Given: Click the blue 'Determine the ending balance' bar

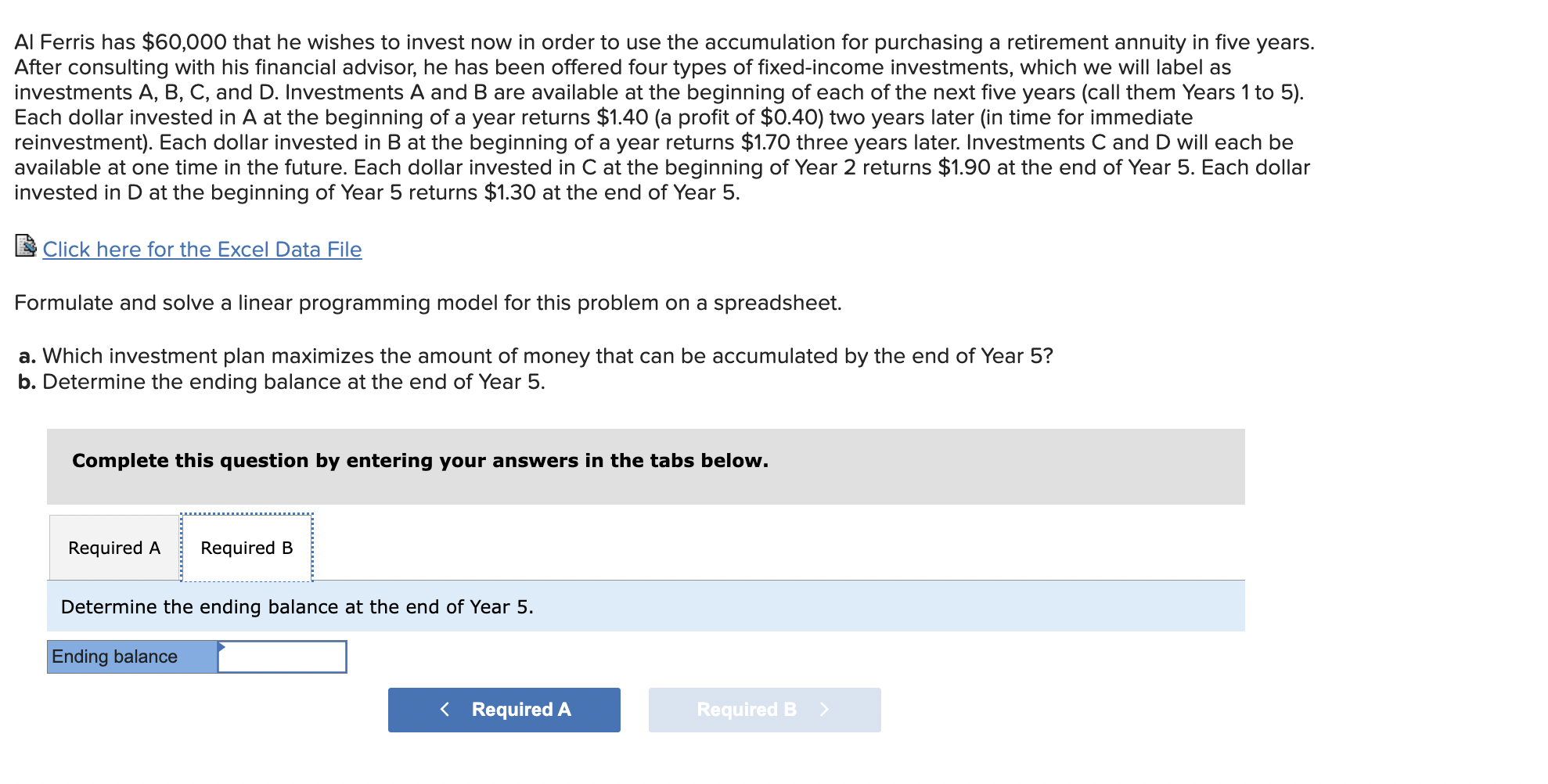Looking at the screenshot, I should pyautogui.click(x=646, y=606).
